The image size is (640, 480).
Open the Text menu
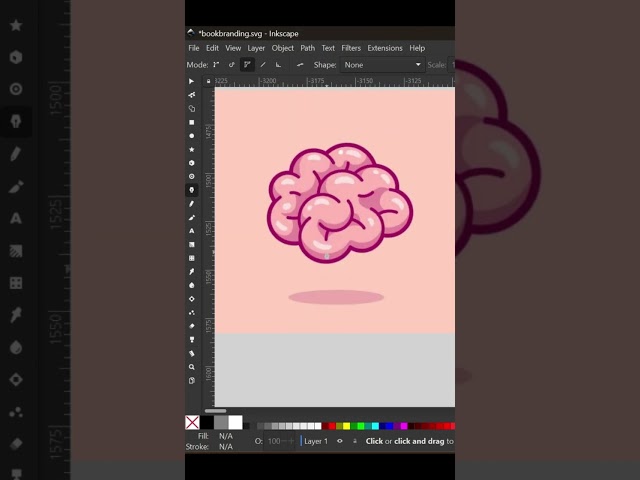tap(328, 48)
